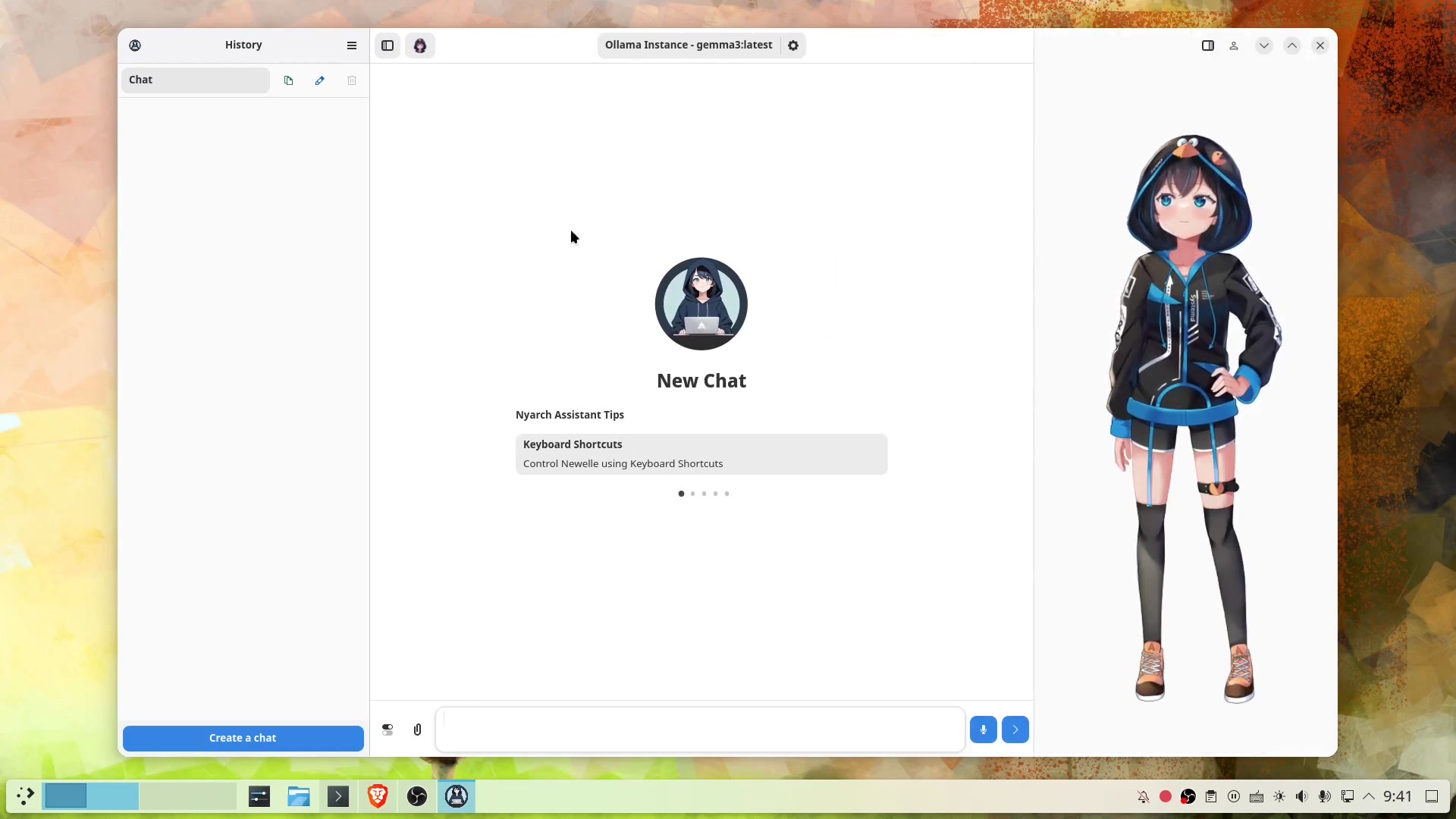This screenshot has height=819, width=1456.
Task: Open Dolphin file manager from taskbar
Action: [299, 796]
